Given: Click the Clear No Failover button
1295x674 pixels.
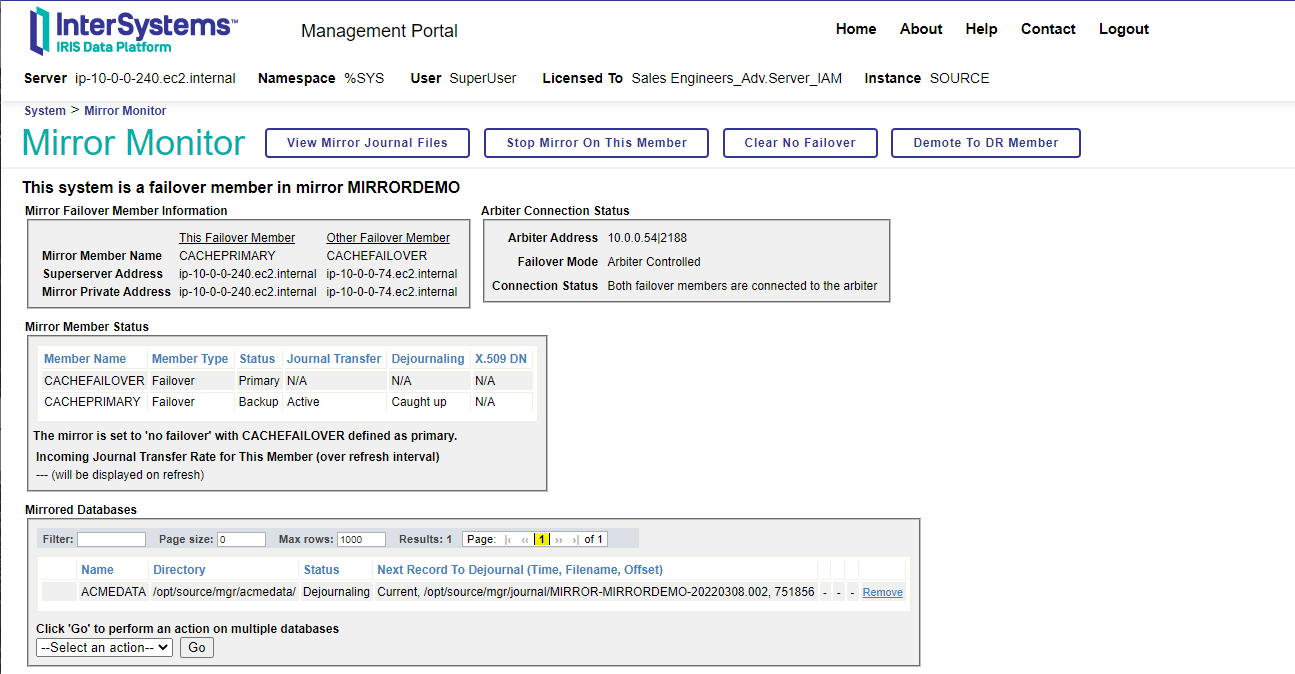Looking at the screenshot, I should point(799,143).
